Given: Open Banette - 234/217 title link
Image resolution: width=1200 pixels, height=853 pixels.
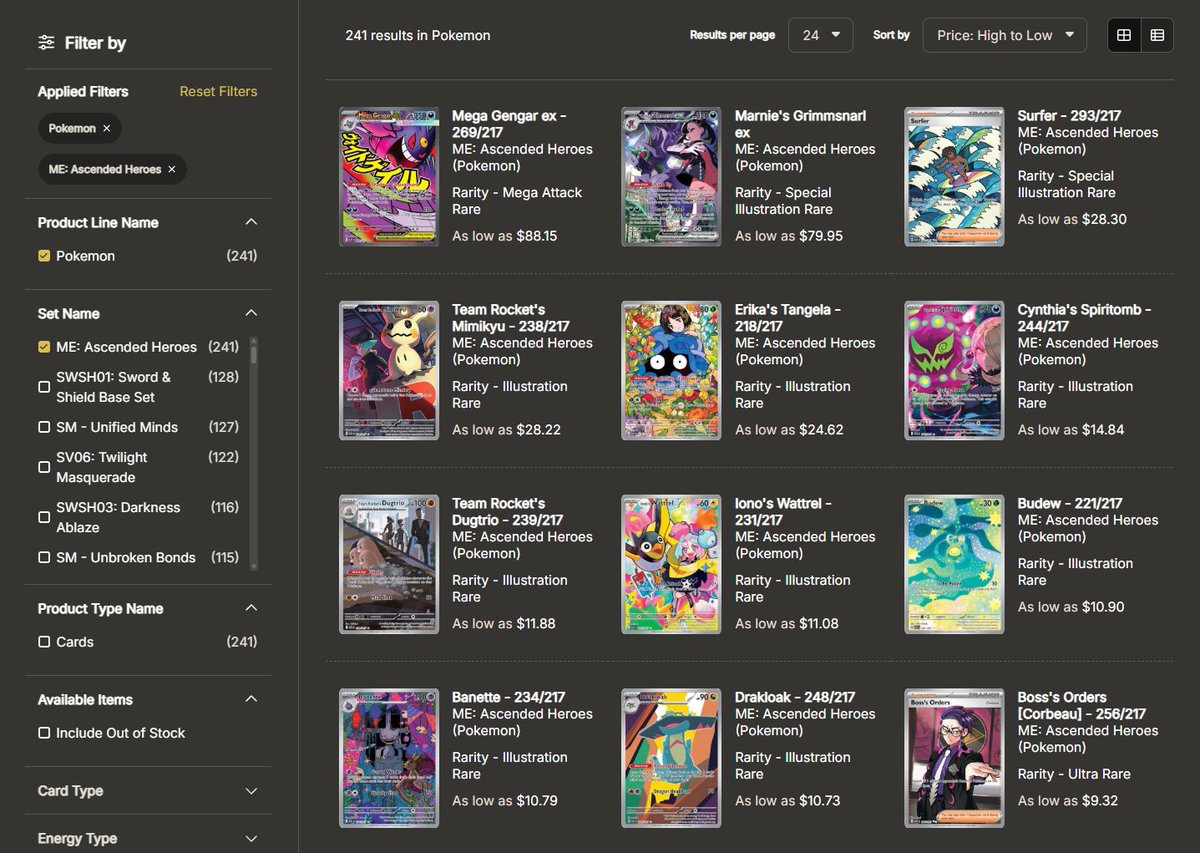Looking at the screenshot, I should pos(509,697).
